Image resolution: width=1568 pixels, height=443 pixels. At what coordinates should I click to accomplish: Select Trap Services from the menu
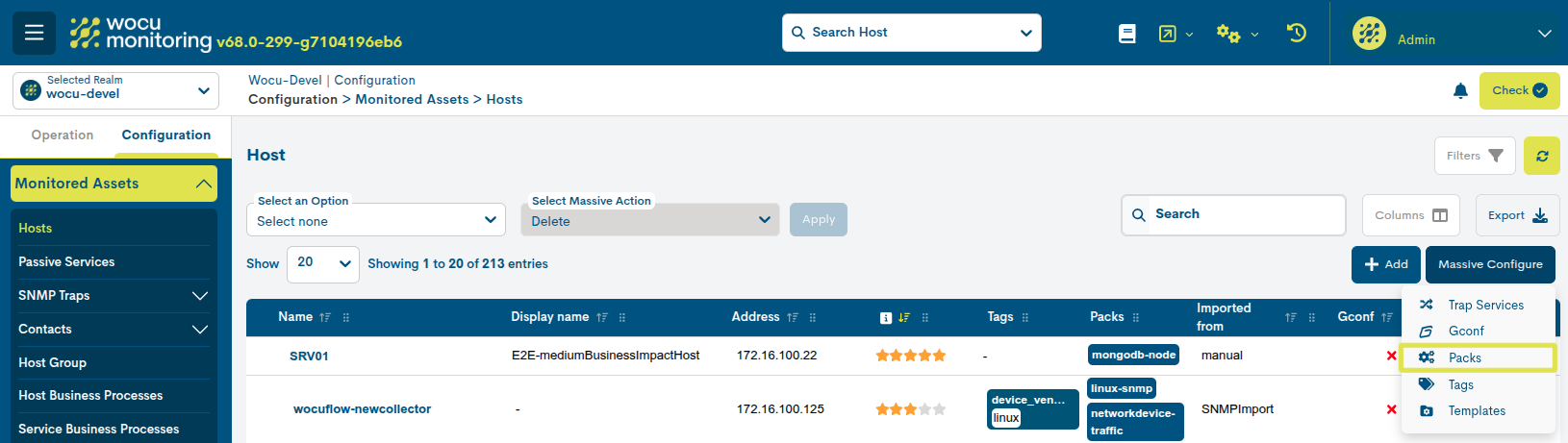coord(1479,305)
